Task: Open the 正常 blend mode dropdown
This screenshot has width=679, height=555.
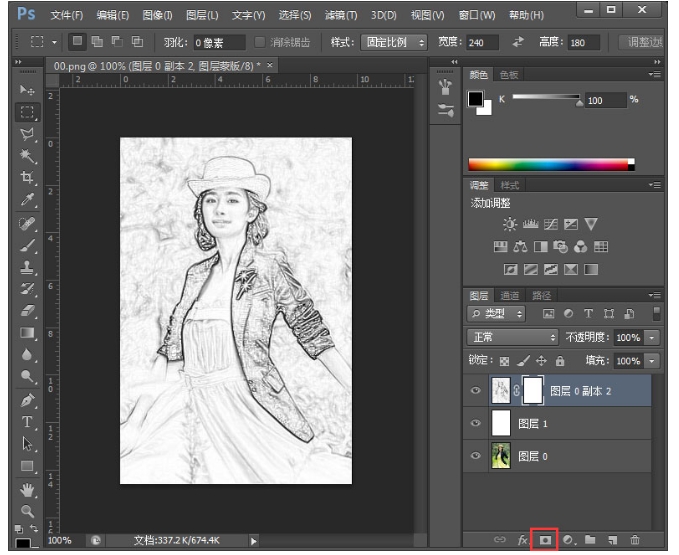Action: click(513, 338)
